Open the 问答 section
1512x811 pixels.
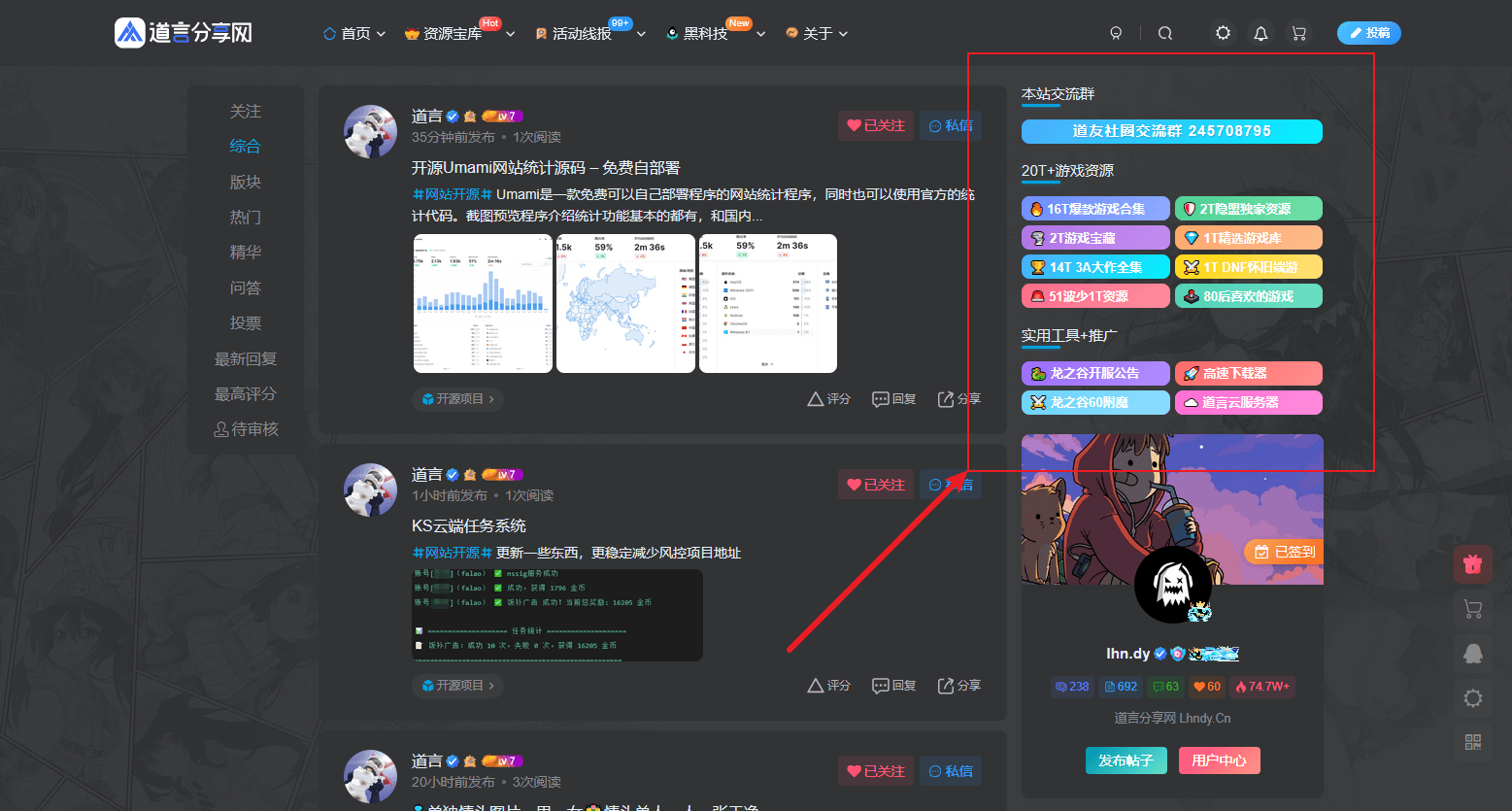[x=246, y=287]
